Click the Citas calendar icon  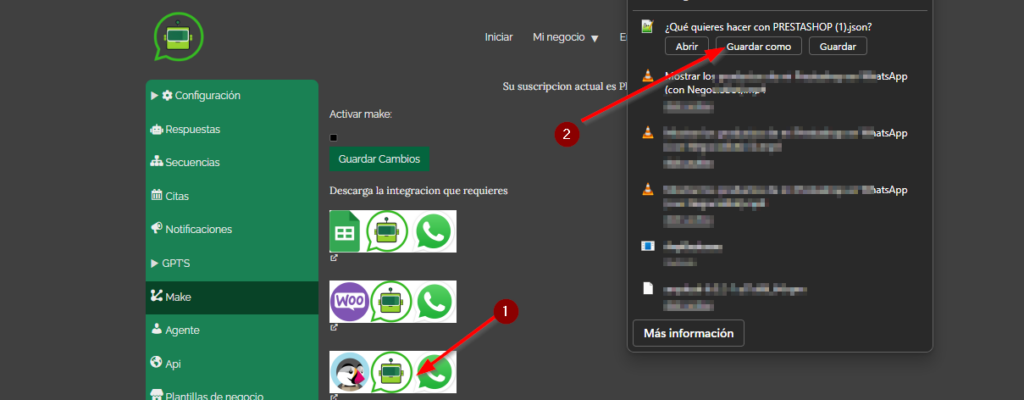coord(157,195)
